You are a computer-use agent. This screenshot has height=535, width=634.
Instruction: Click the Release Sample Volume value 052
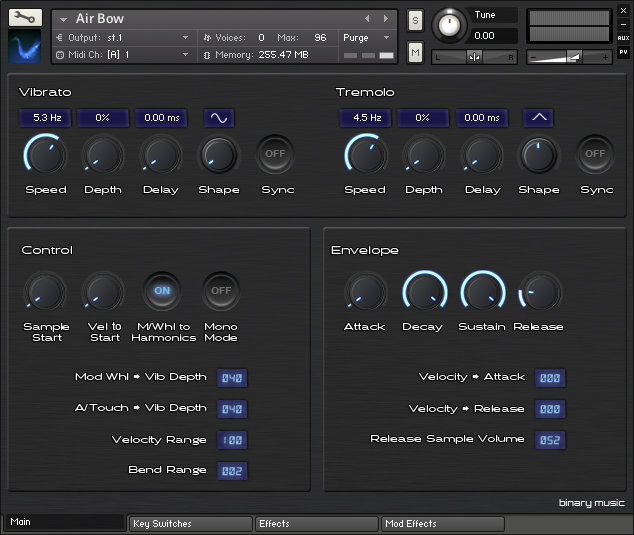550,440
